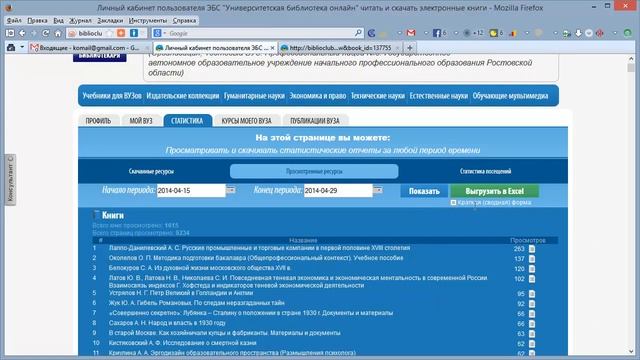The image size is (640, 360).
Task: Reload the current page
Action: coord(46,33)
